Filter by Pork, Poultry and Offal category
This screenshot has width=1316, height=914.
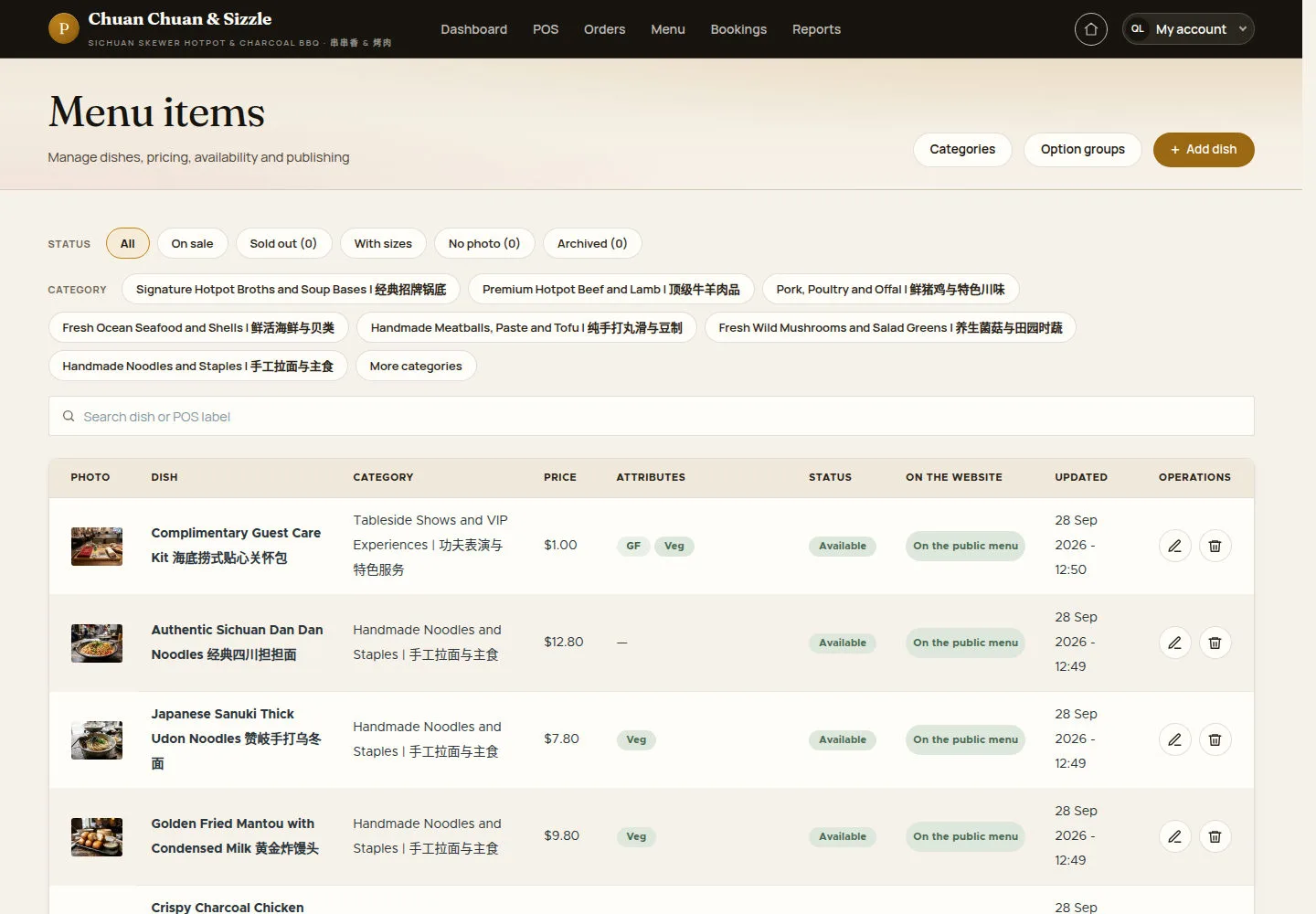[x=890, y=289]
